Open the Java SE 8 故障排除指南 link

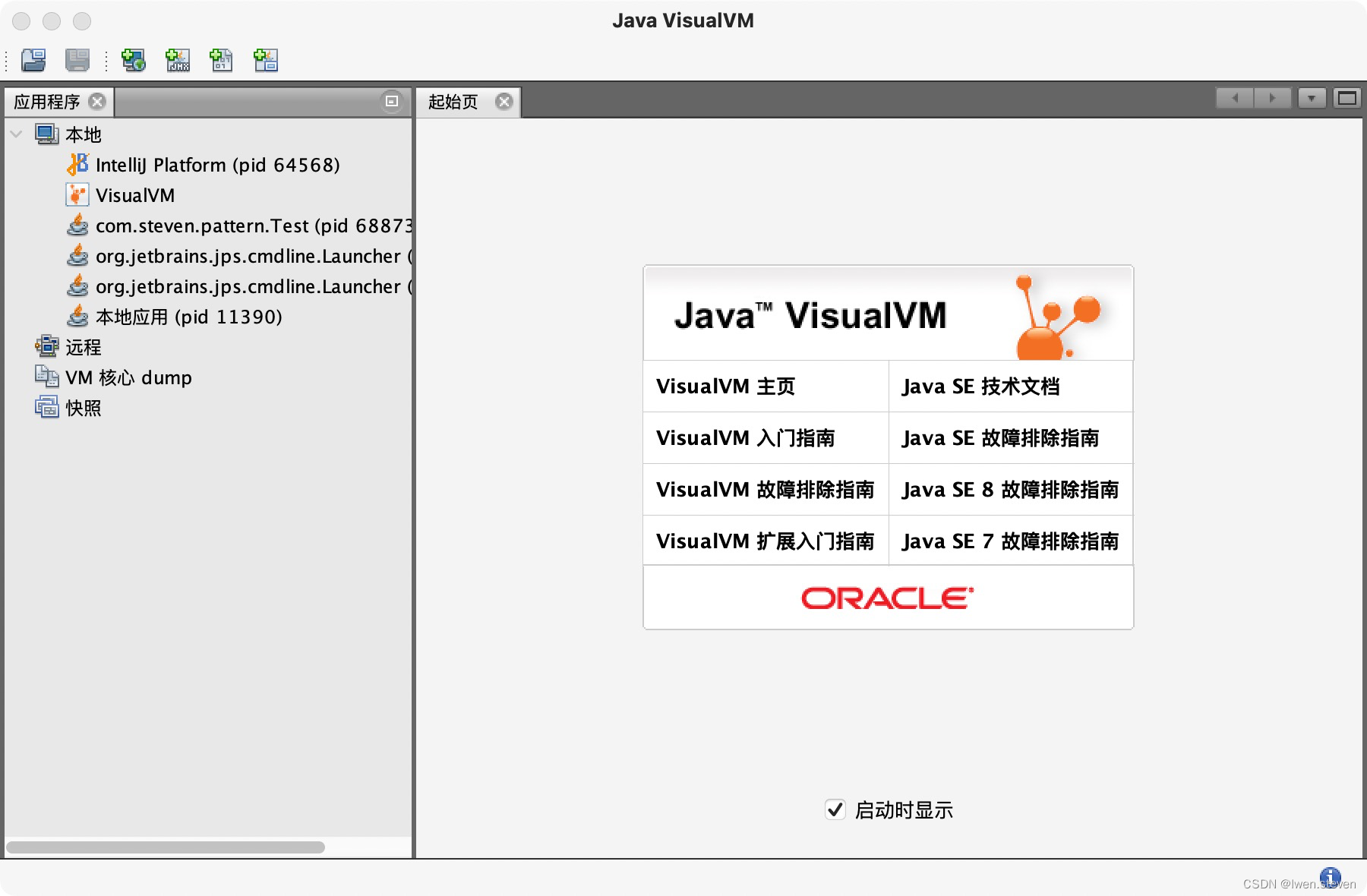pos(1011,490)
